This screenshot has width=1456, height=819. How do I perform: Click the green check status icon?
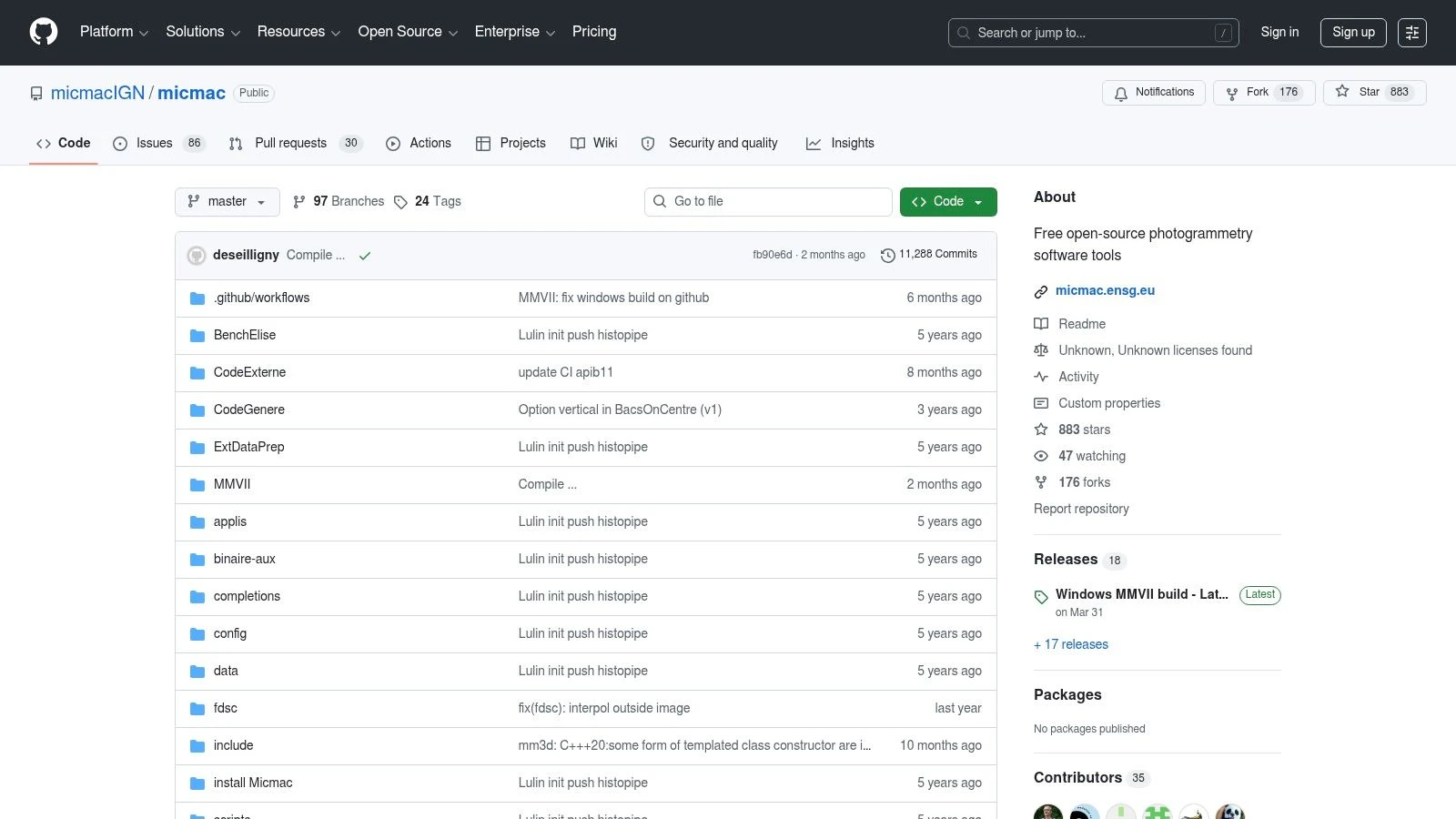coord(365,256)
